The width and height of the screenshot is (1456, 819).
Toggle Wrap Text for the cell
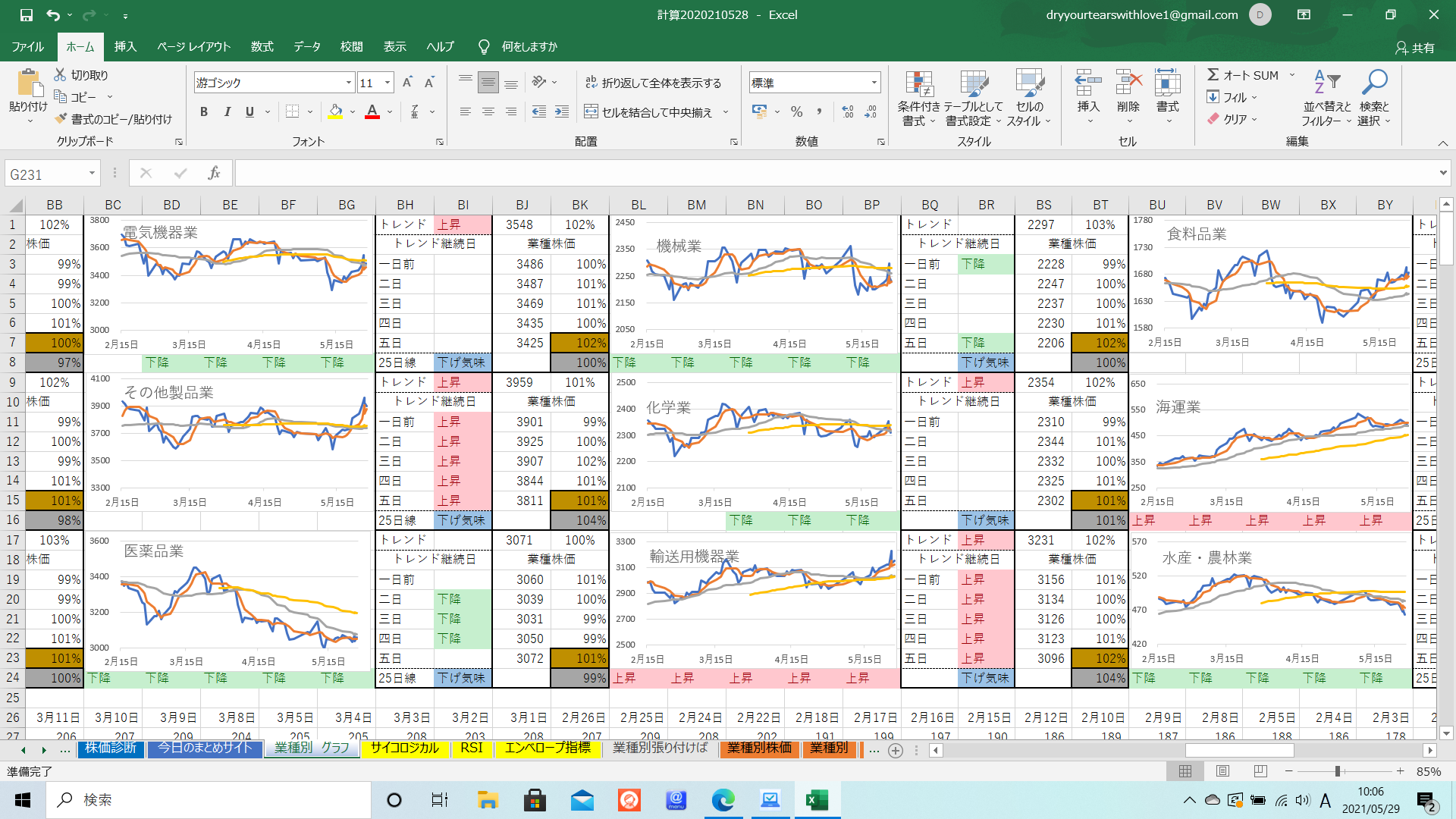click(653, 83)
